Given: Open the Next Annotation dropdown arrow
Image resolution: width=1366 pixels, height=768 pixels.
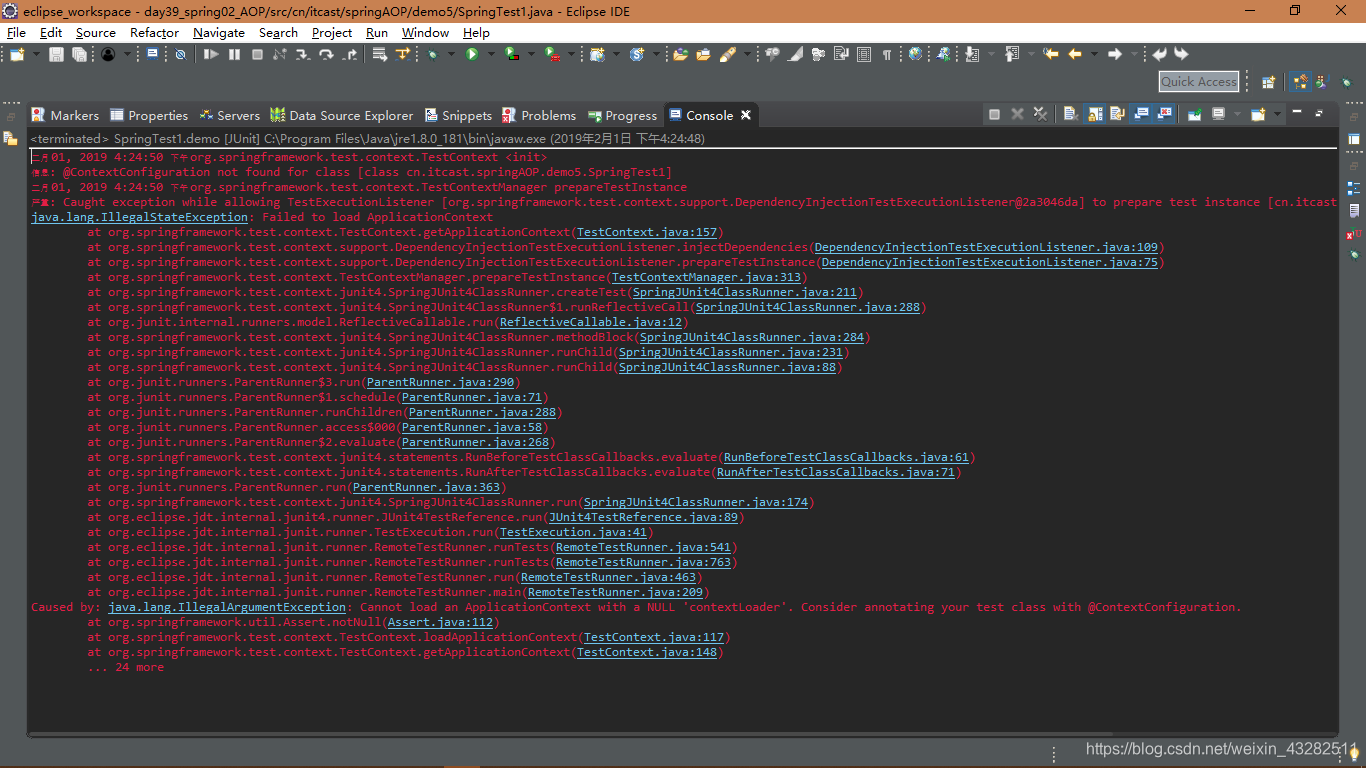Looking at the screenshot, I should click(x=991, y=54).
